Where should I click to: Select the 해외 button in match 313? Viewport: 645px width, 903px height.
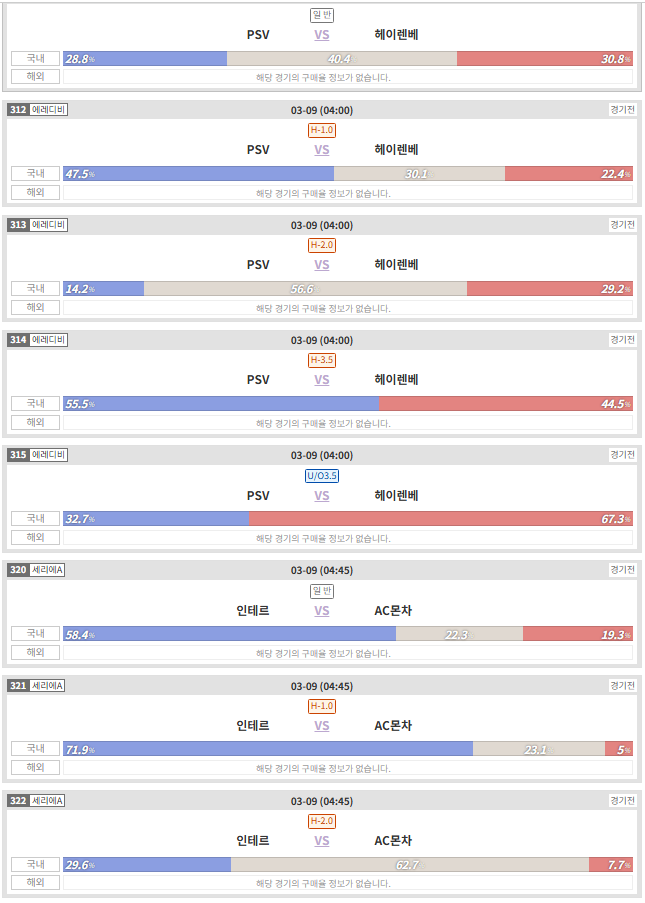(x=36, y=307)
